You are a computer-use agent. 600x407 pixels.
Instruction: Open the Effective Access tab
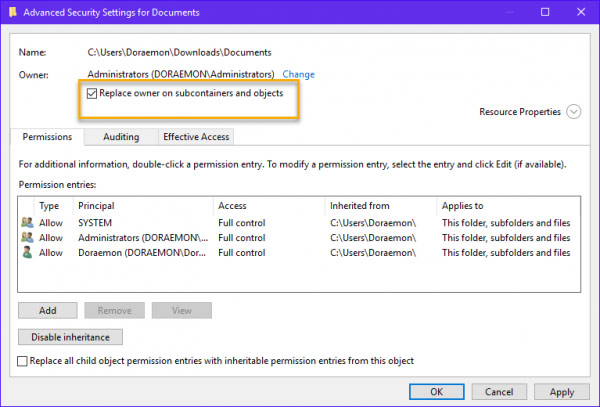pos(196,137)
